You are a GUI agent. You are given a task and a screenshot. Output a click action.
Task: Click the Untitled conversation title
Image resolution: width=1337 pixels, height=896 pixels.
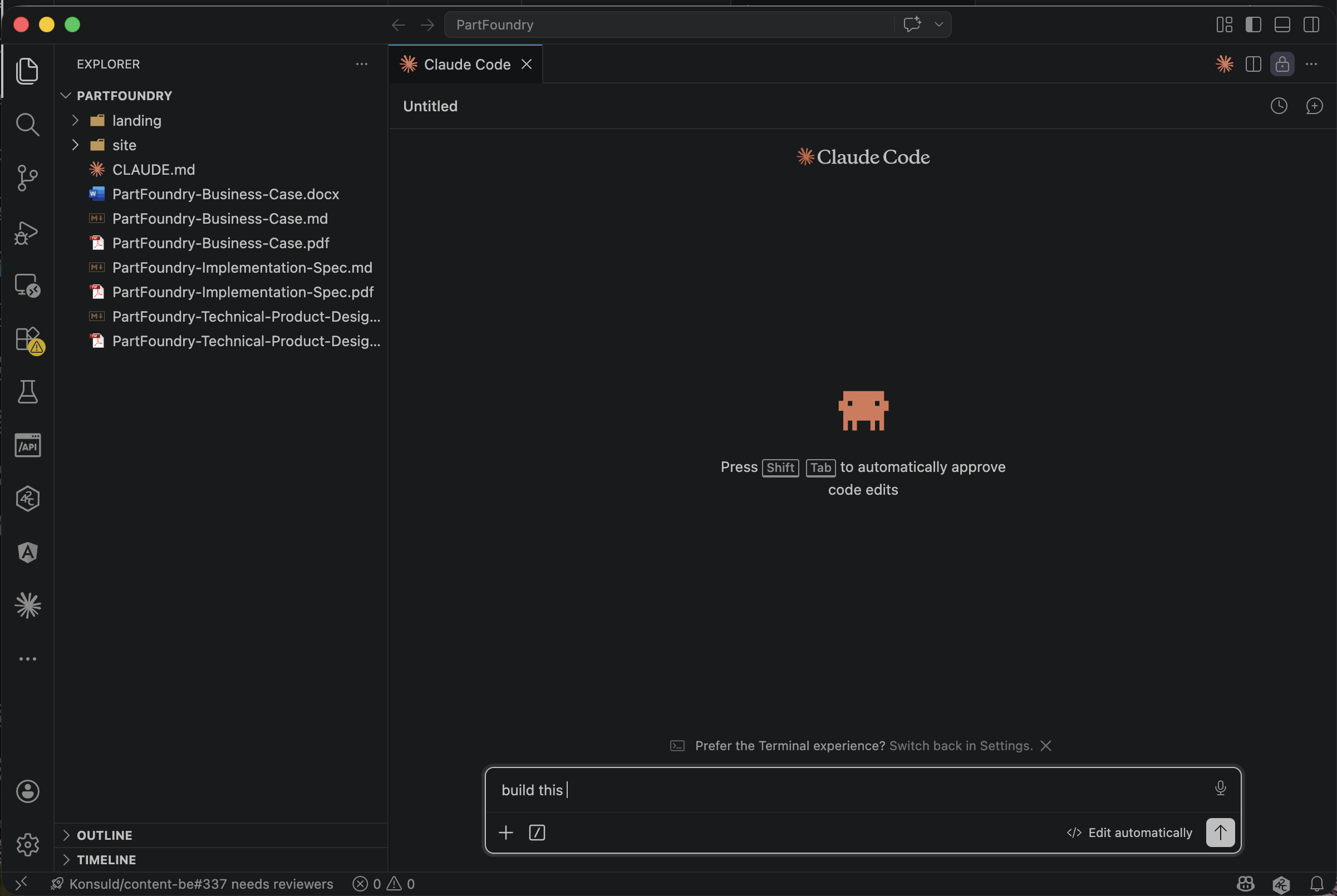pos(430,106)
